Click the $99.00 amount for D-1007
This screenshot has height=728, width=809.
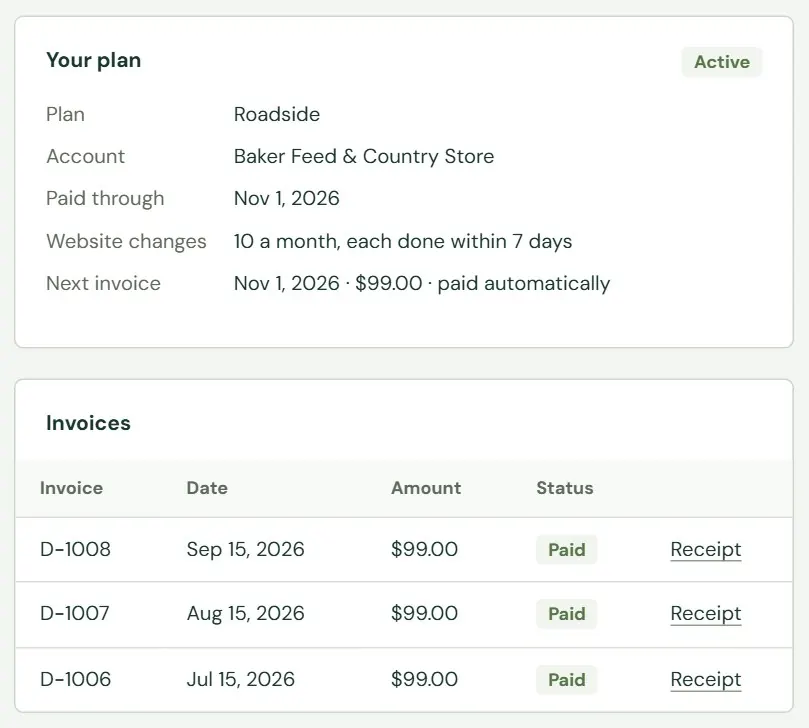(424, 613)
